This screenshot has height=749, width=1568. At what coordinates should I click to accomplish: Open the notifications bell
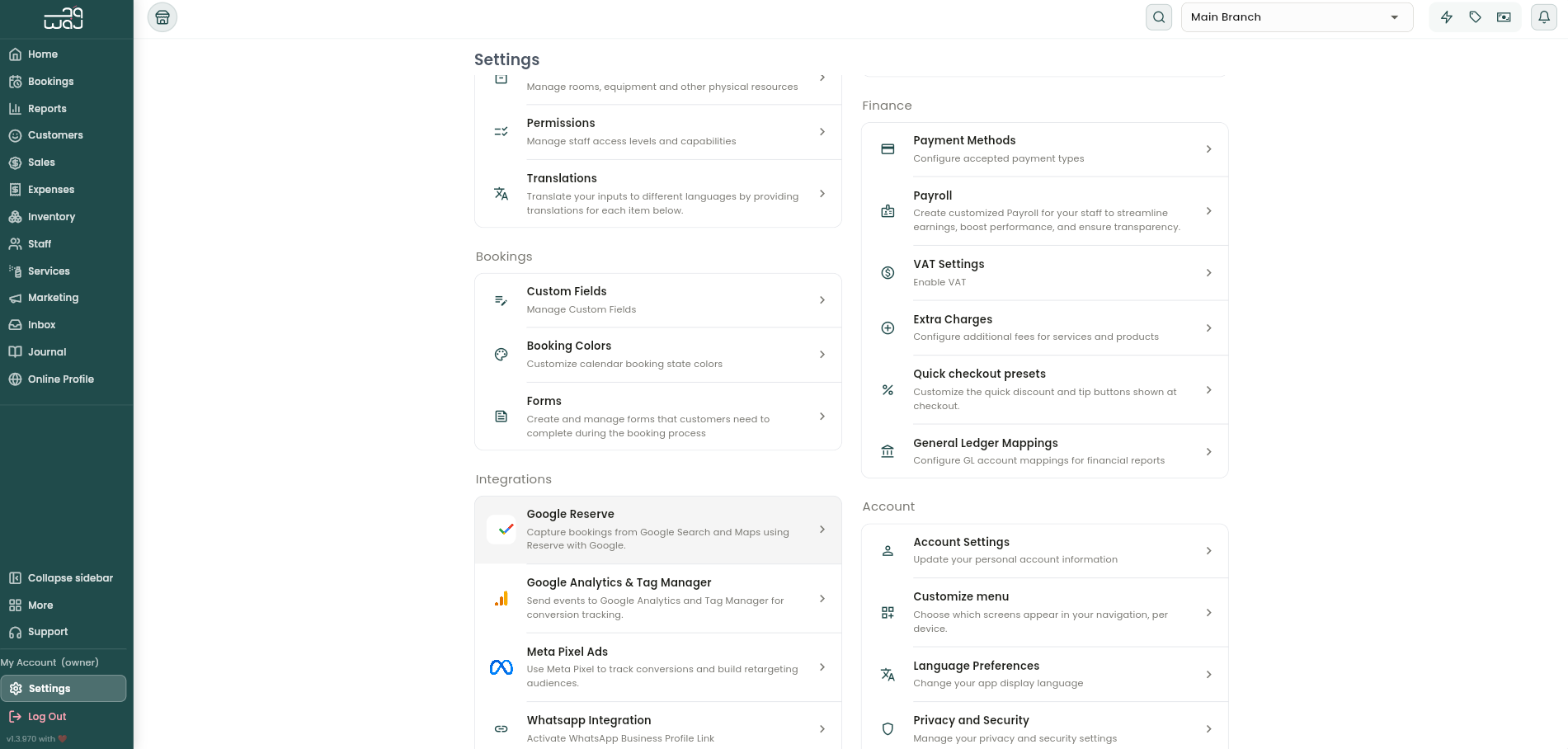coord(1544,17)
